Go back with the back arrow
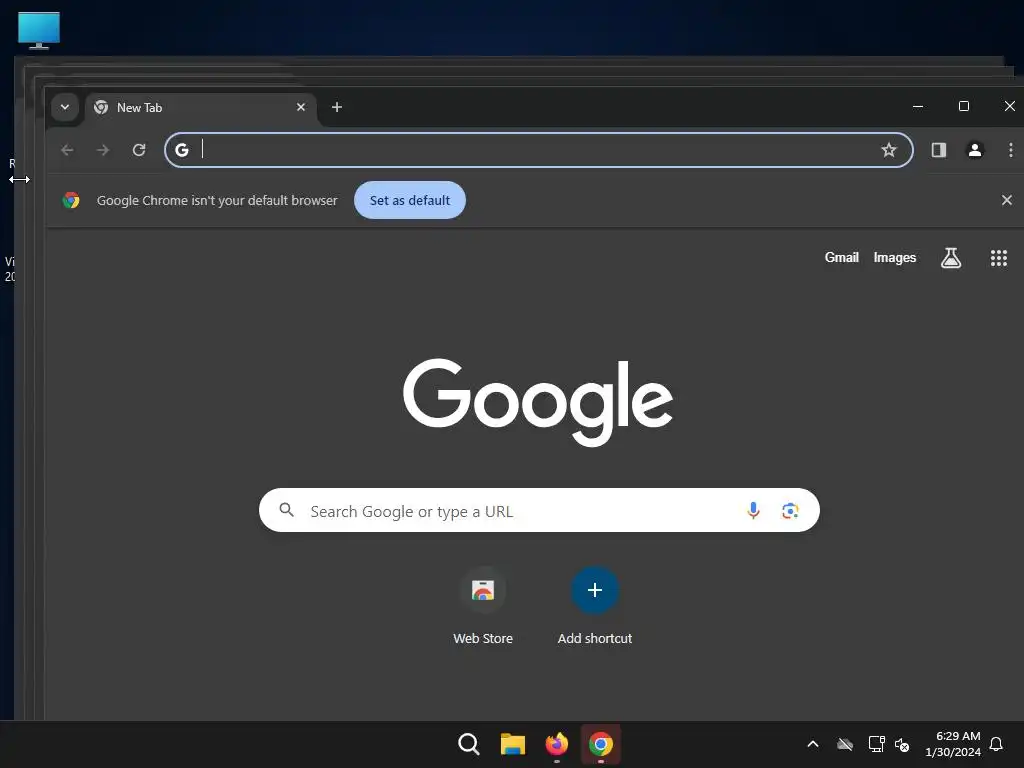Viewport: 1024px width, 768px height. click(x=67, y=150)
